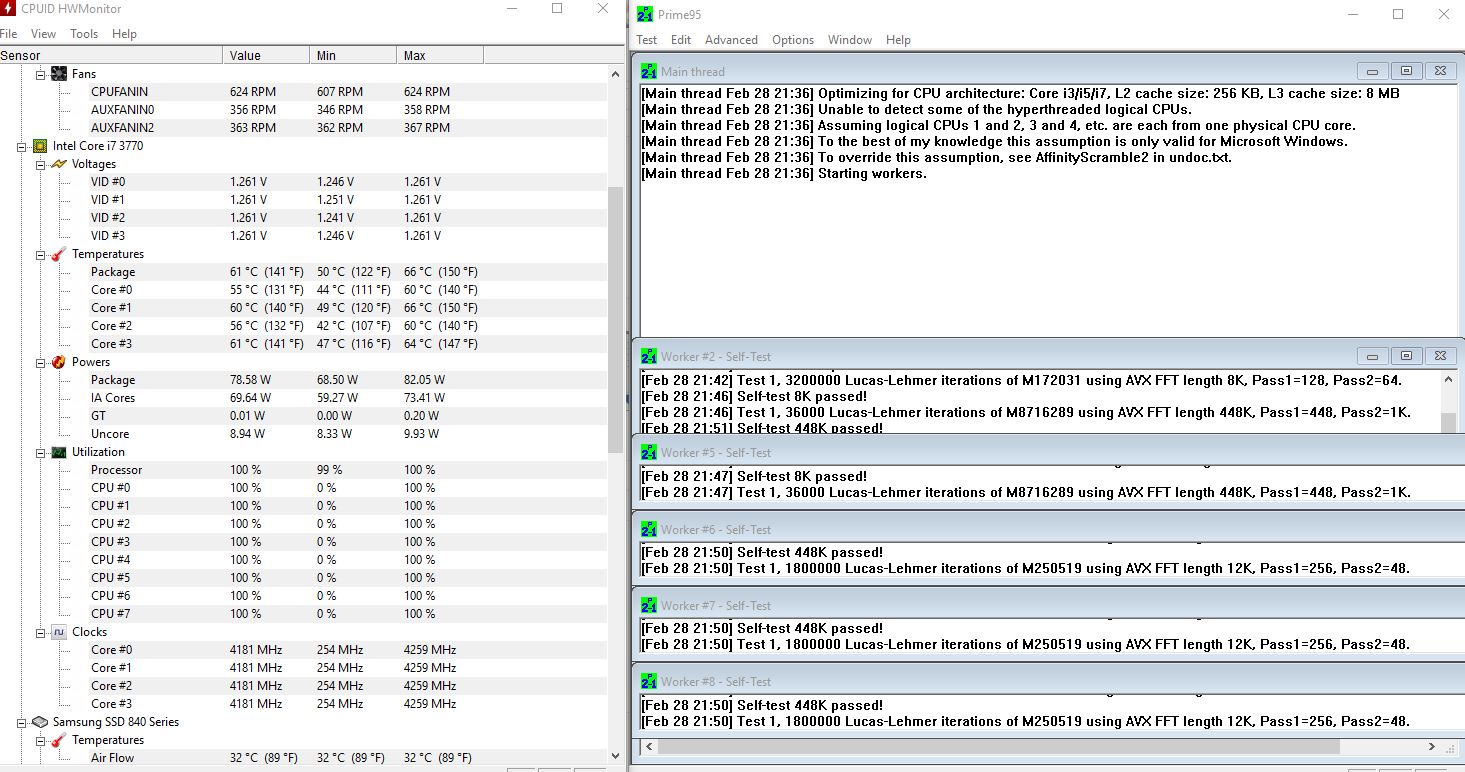Open the Prime95 Test menu
Screen dimensions: 1465x772
pos(647,40)
